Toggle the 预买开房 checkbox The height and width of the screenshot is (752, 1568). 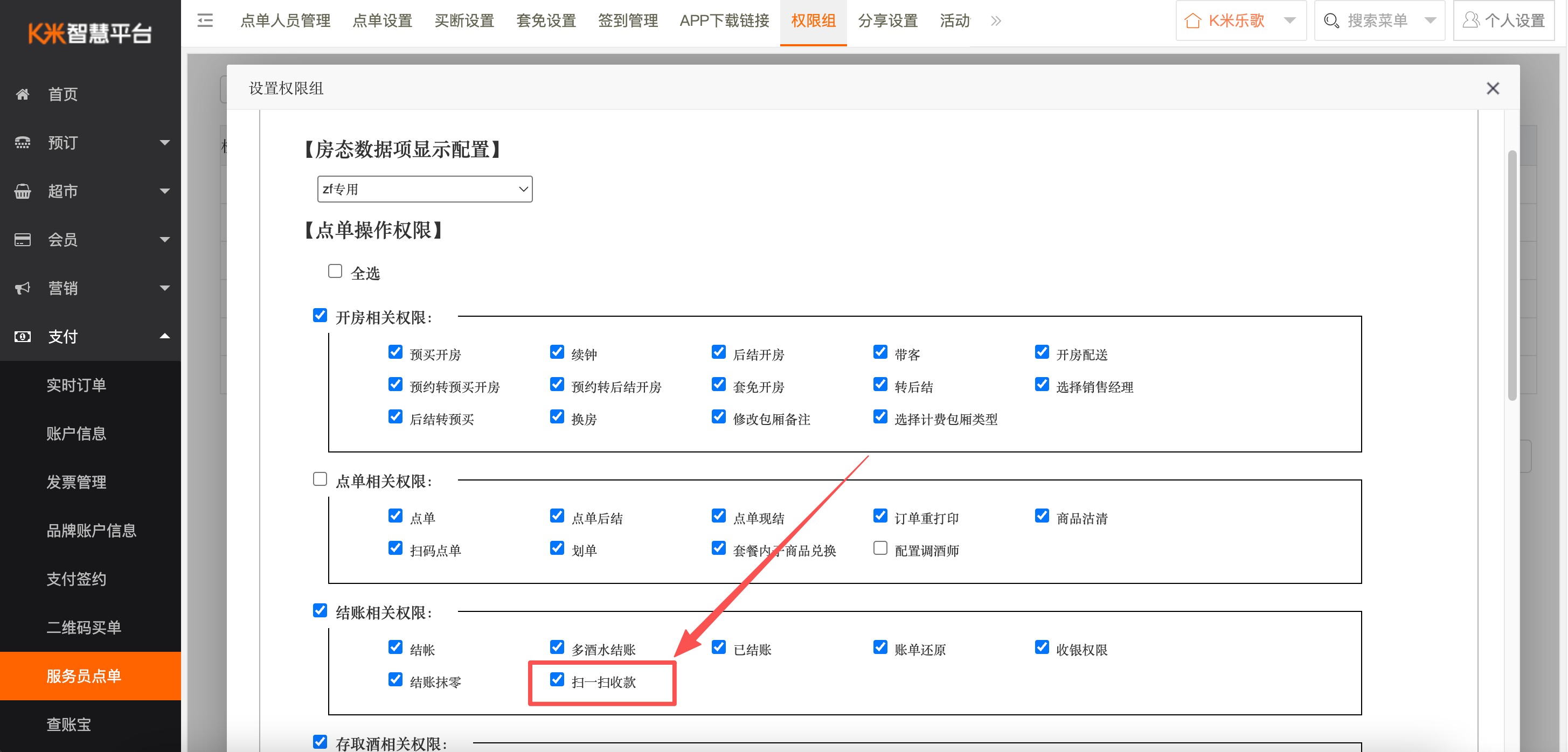click(x=395, y=352)
